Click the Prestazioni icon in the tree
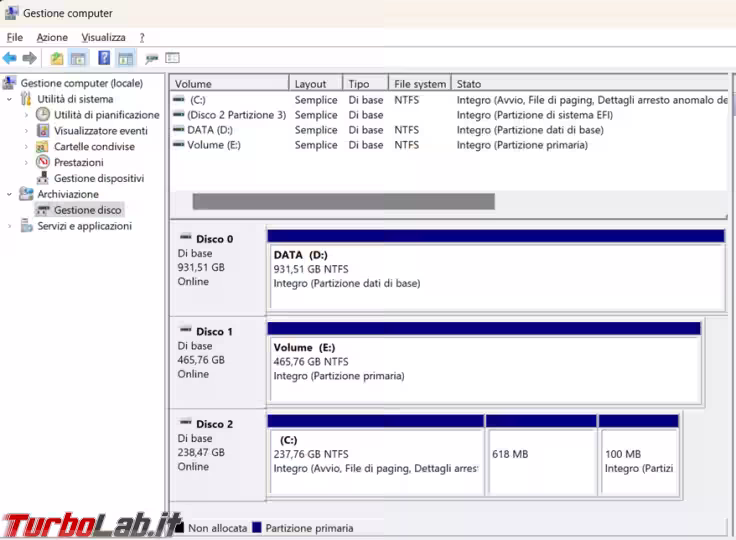Image resolution: width=736 pixels, height=540 pixels. coord(43,162)
